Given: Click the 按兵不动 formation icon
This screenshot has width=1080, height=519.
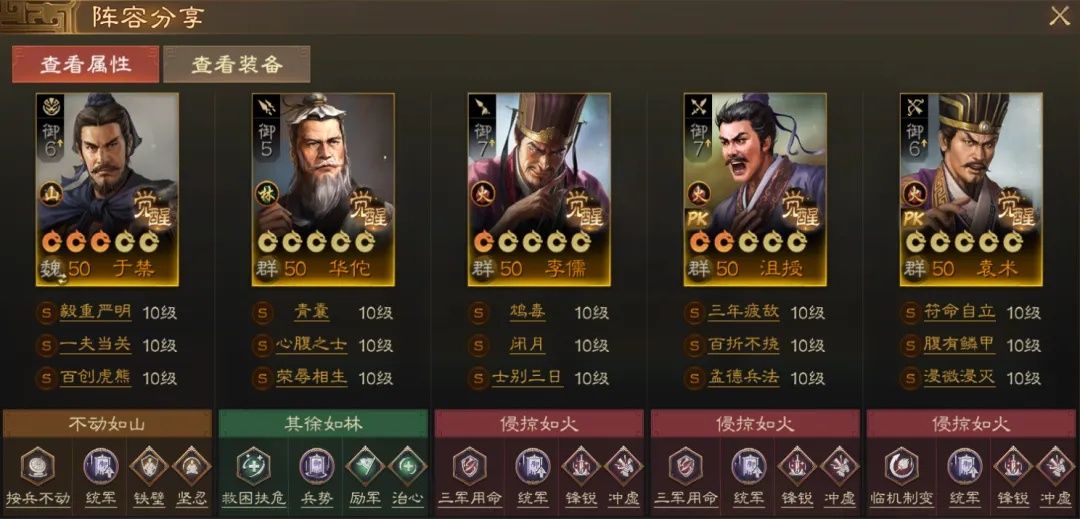Looking at the screenshot, I should [x=38, y=466].
